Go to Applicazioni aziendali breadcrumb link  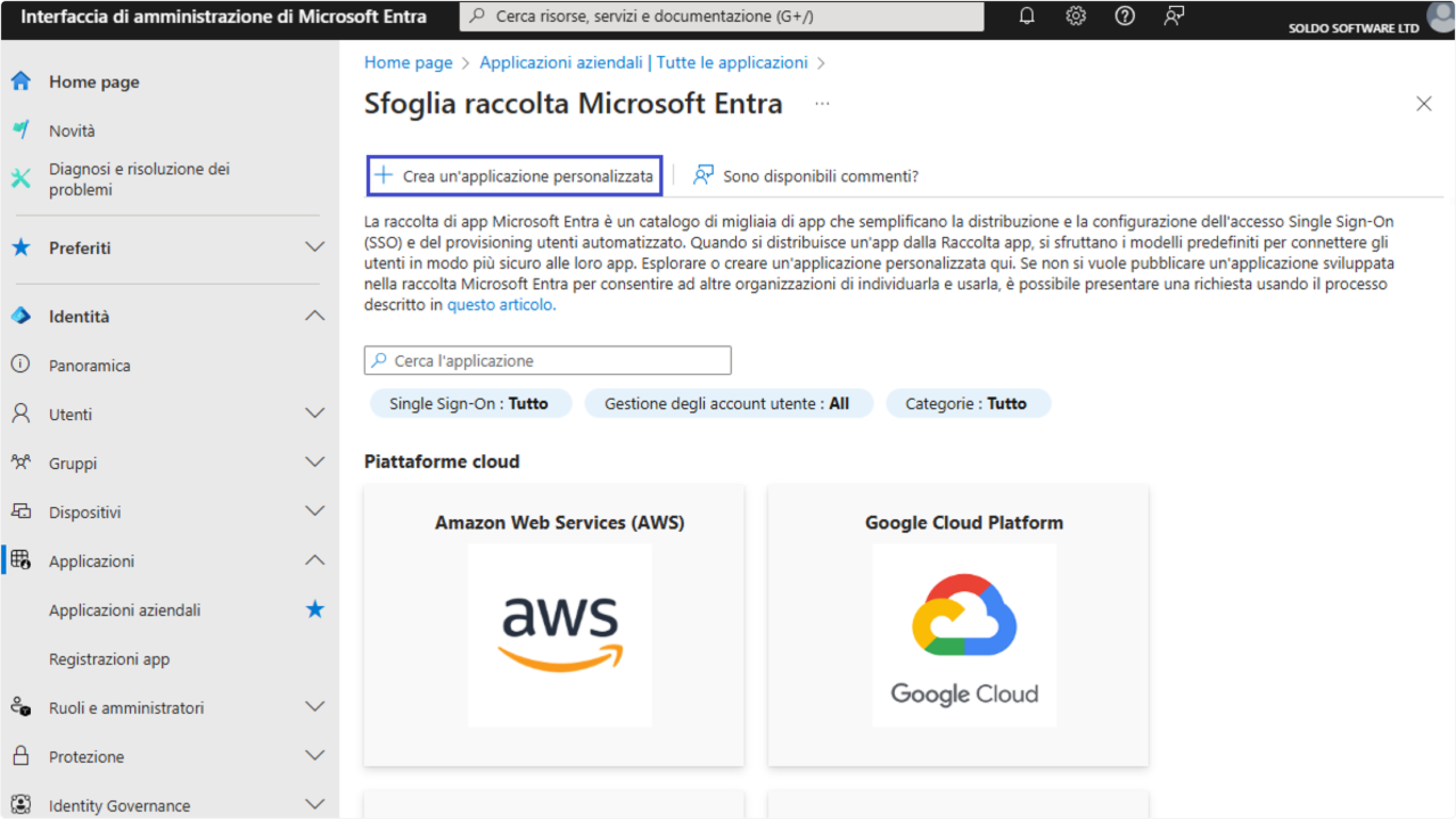coord(644,63)
